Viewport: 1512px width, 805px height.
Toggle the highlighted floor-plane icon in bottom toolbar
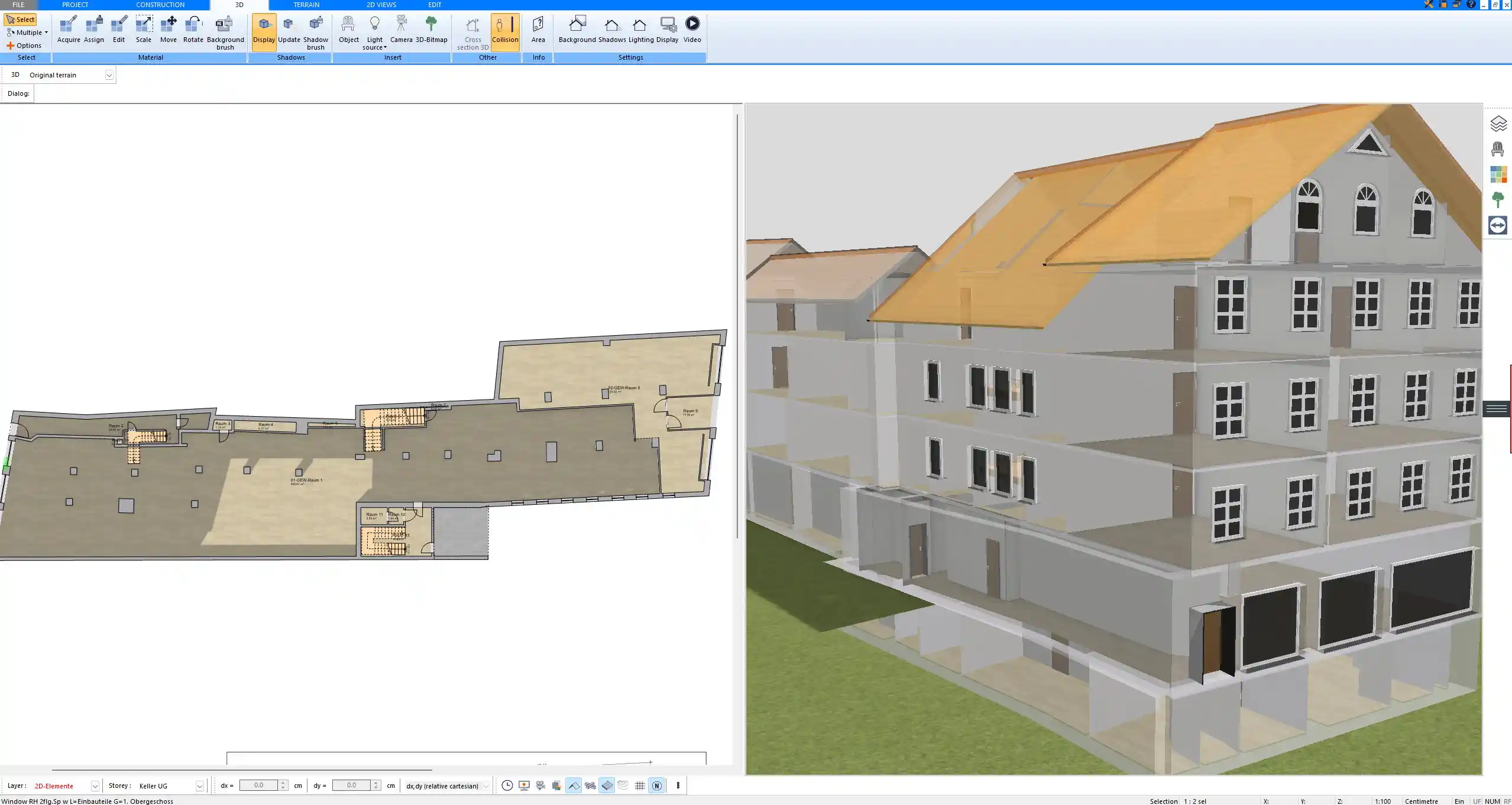(x=607, y=785)
